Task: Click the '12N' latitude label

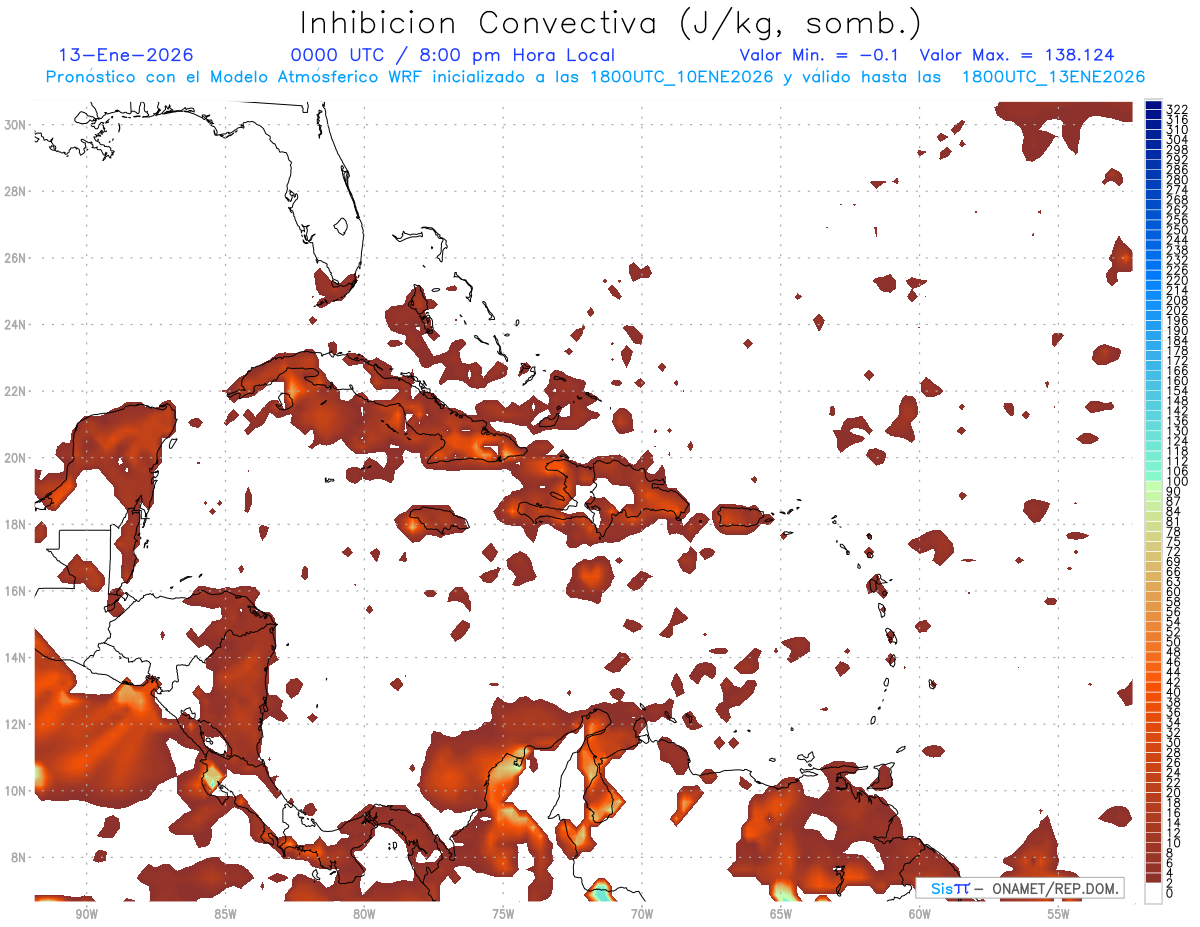Action: click(17, 724)
